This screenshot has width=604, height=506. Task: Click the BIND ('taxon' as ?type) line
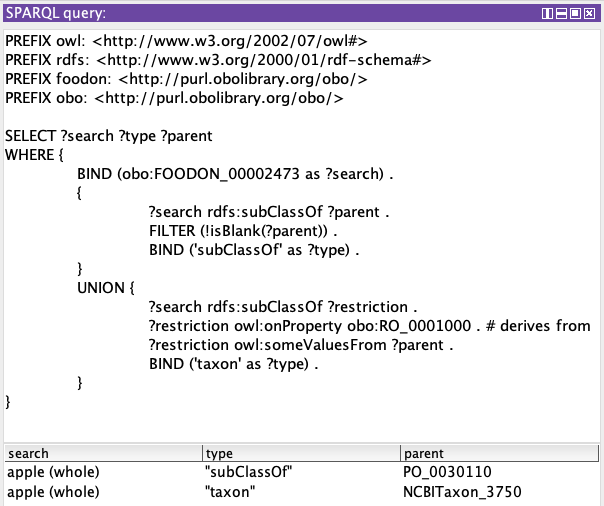(x=233, y=364)
